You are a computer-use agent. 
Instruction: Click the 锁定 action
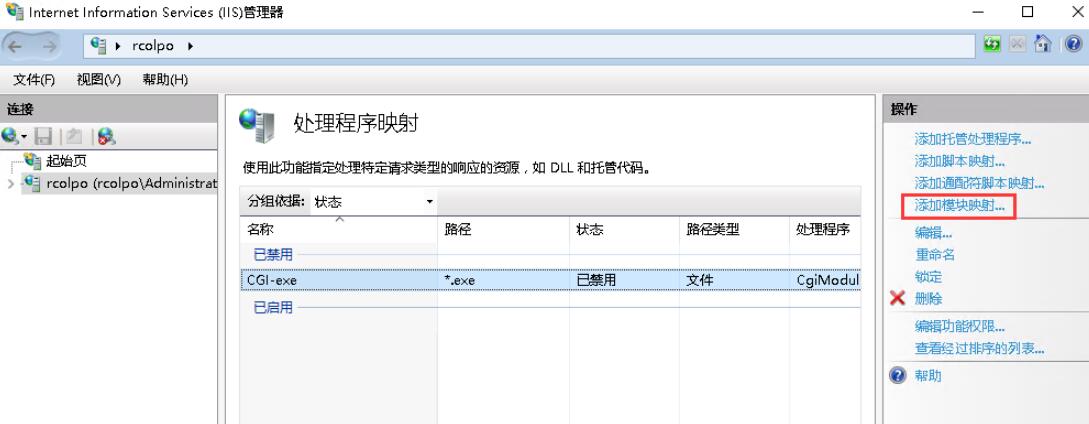point(929,277)
